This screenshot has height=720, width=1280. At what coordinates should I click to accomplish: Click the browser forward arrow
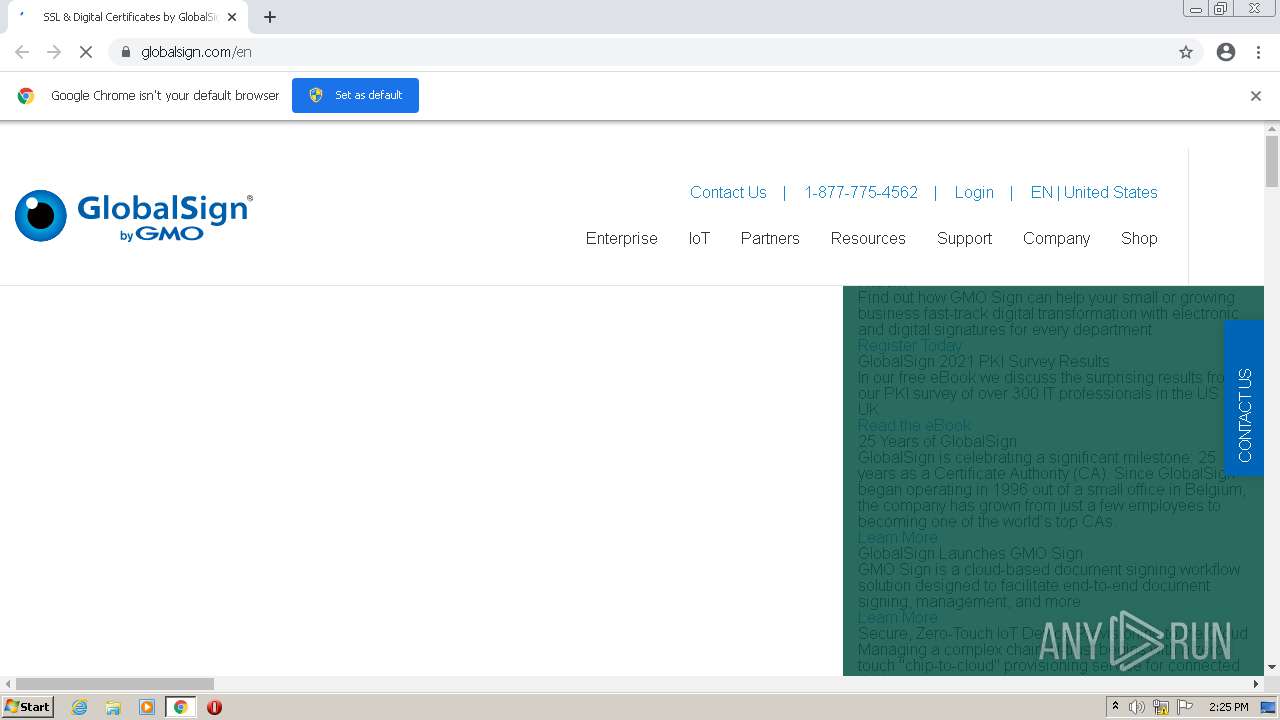point(54,52)
